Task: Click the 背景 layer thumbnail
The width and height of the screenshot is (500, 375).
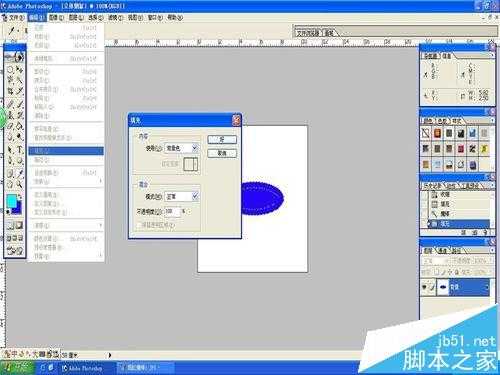Action: pos(443,287)
